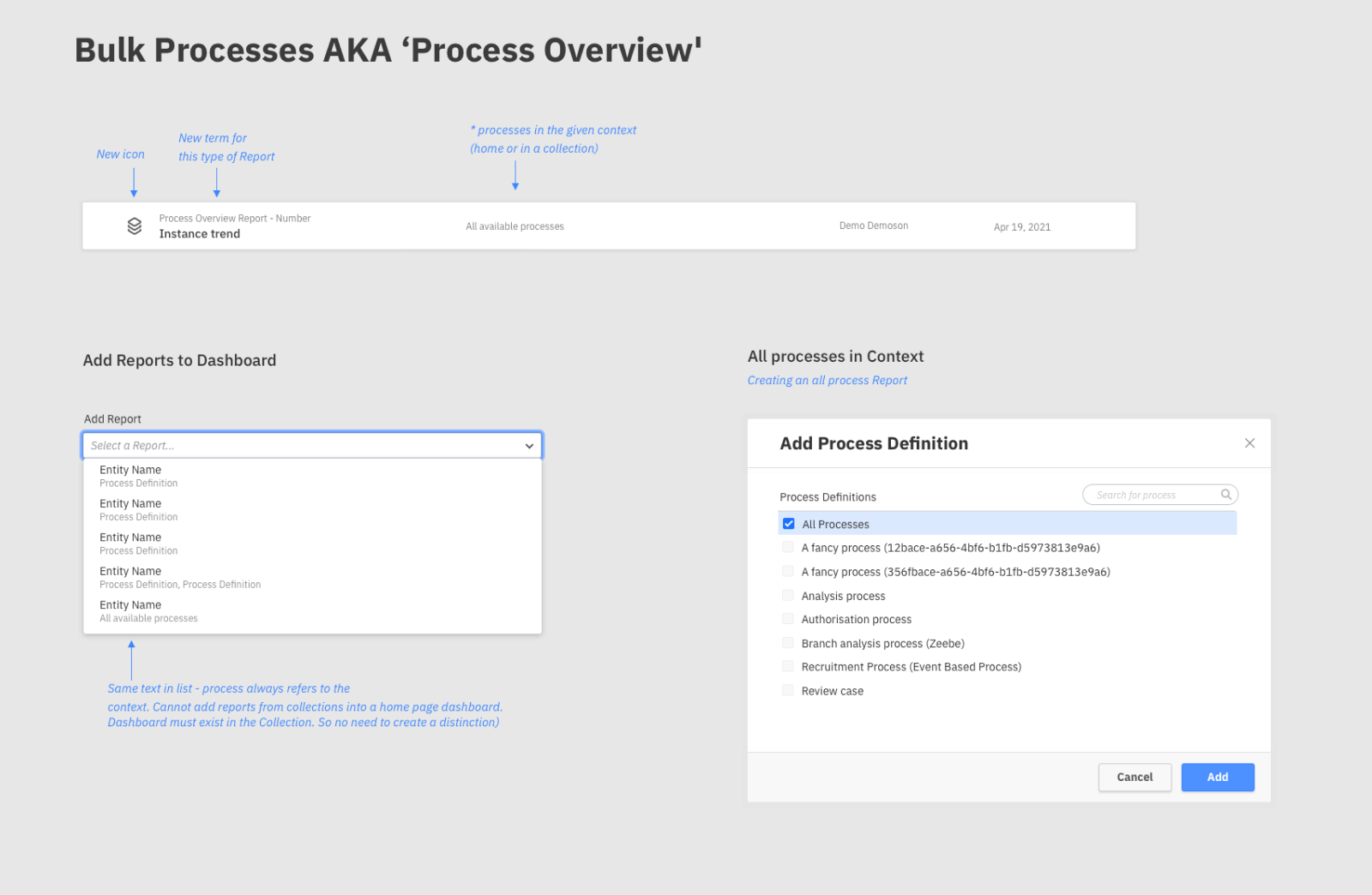The height and width of the screenshot is (895, 1372).
Task: Click the Cancel button
Action: pyautogui.click(x=1134, y=777)
